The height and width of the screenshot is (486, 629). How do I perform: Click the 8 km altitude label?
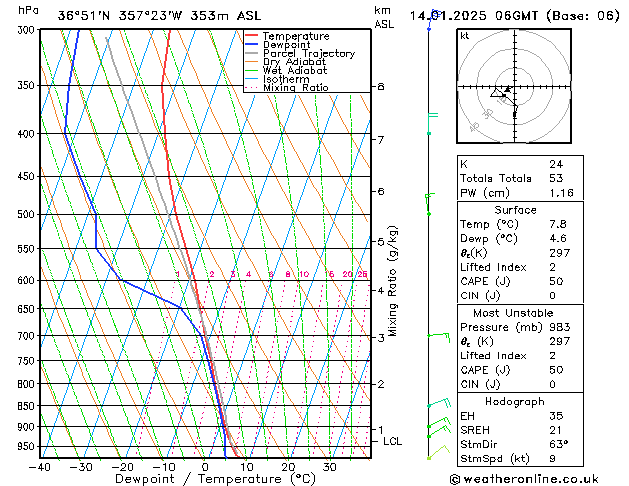tap(380, 87)
